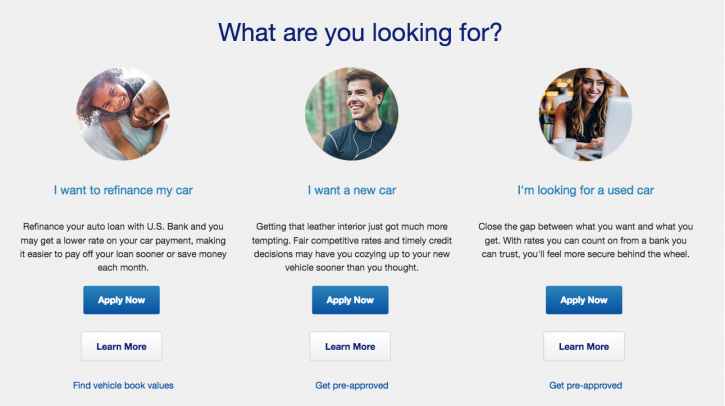725x406 pixels.
Task: Click the 'Close the gap' description paragraph
Action: [x=585, y=240]
